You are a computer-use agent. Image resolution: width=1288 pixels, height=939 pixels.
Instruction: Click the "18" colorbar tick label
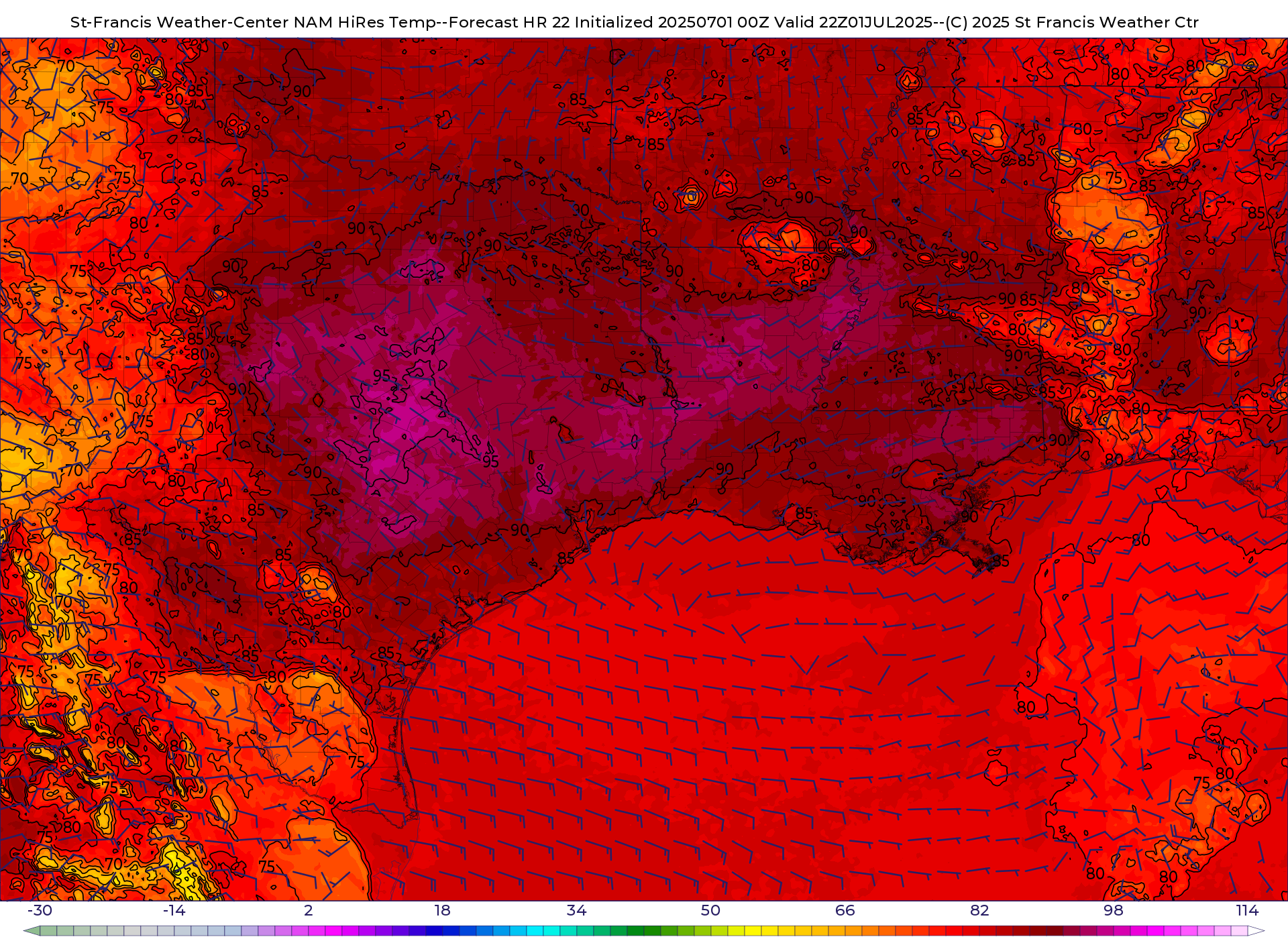(443, 910)
